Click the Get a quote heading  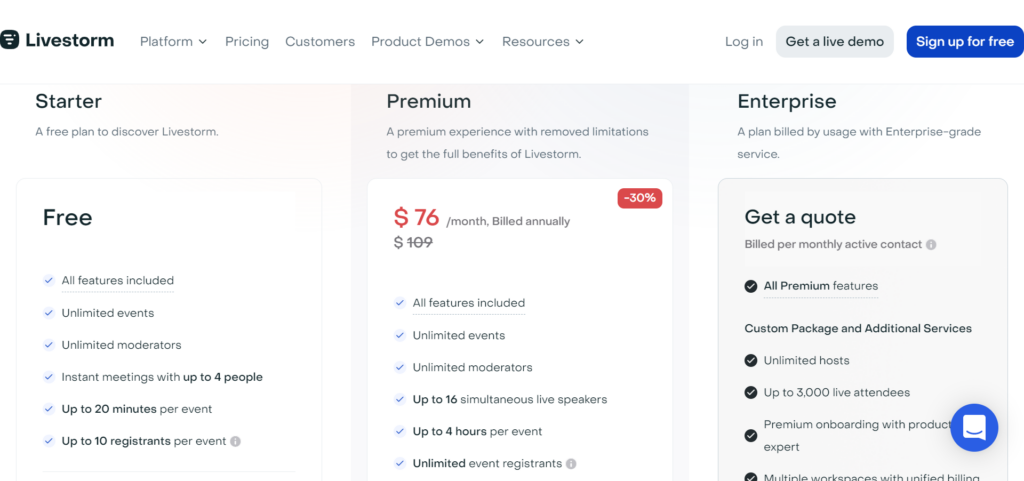[800, 217]
